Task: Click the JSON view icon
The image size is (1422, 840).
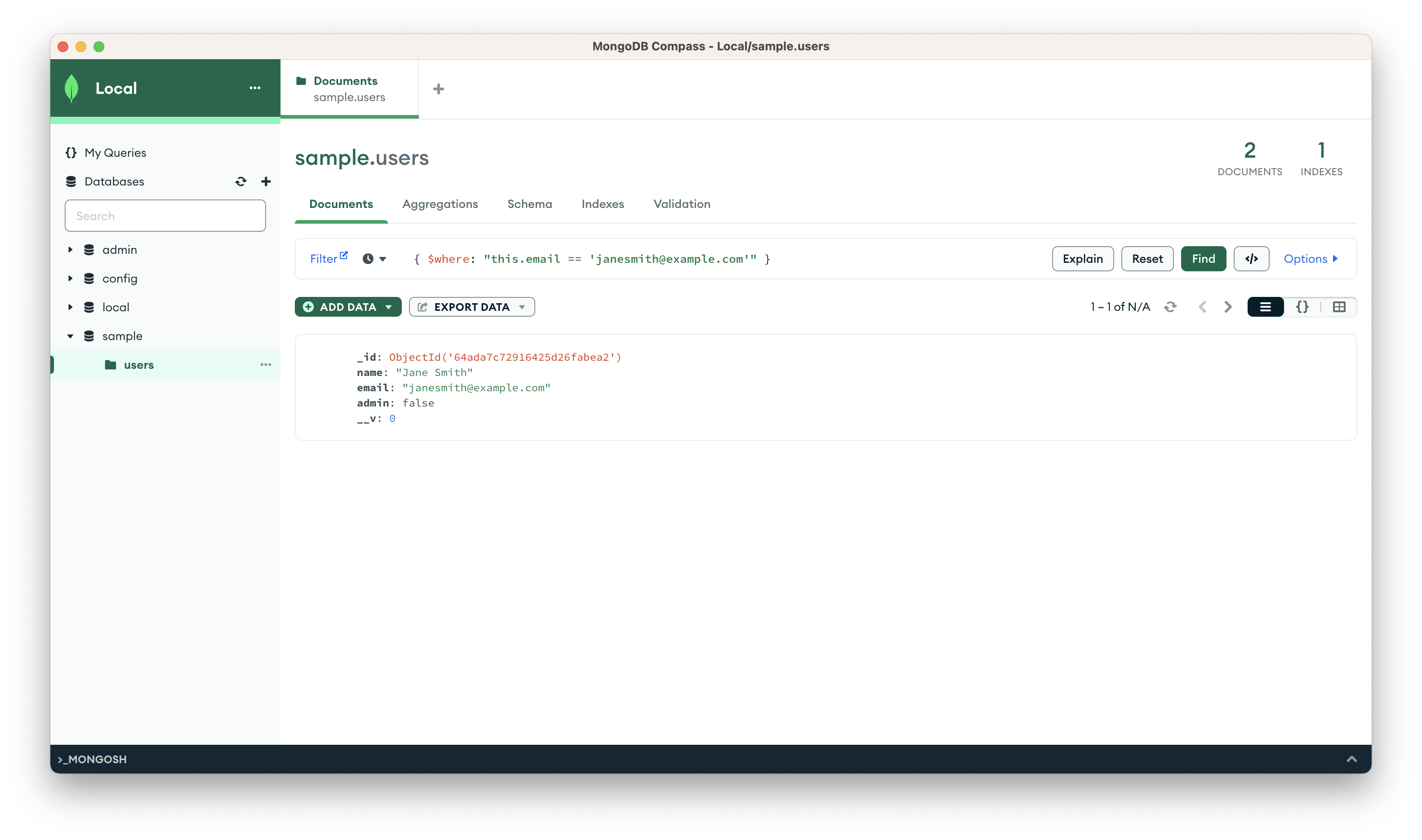Action: 1302,307
